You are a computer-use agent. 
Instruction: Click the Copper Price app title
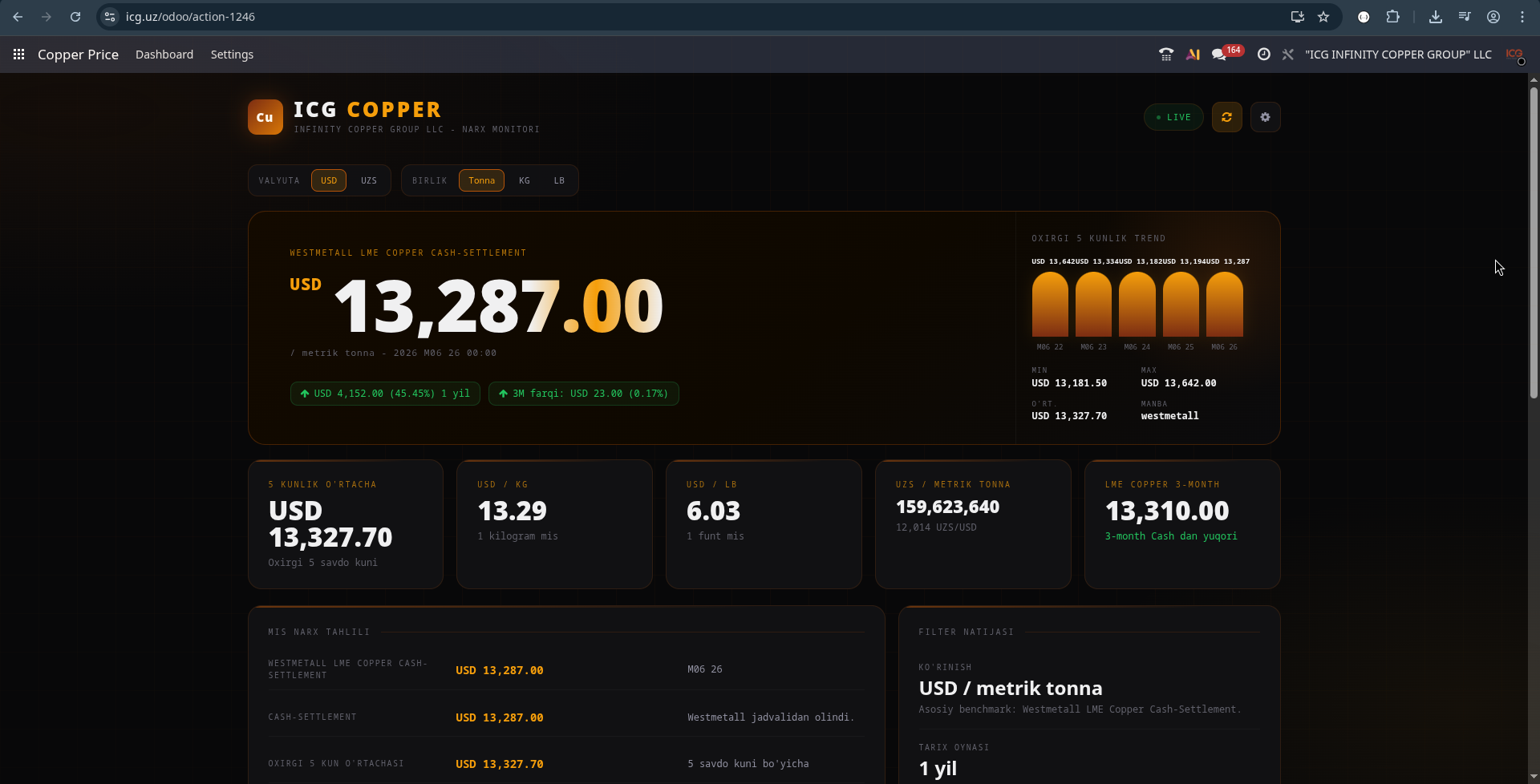[78, 55]
